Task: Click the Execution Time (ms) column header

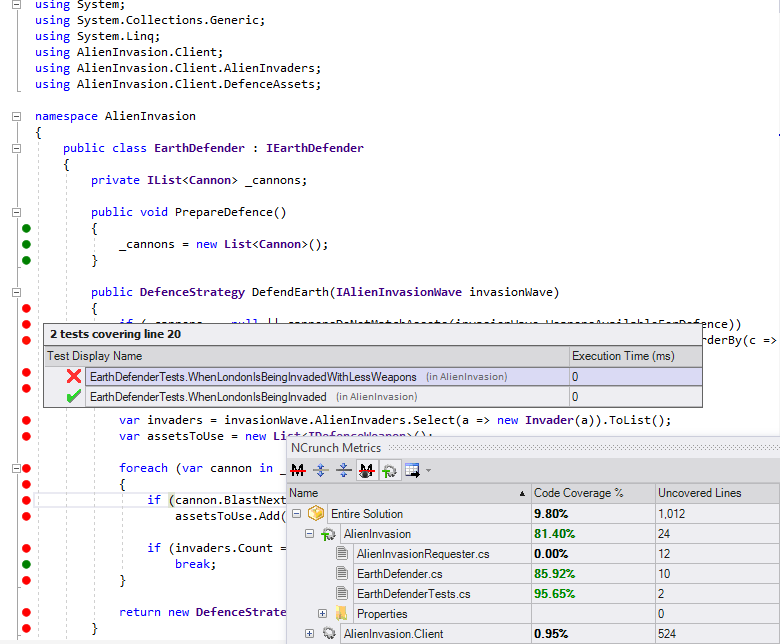Action: click(x=636, y=356)
